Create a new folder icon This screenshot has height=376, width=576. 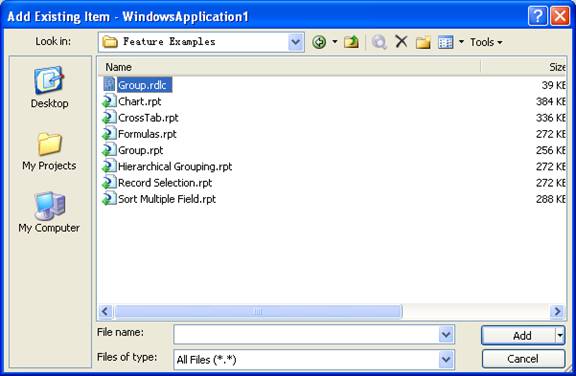click(x=423, y=42)
